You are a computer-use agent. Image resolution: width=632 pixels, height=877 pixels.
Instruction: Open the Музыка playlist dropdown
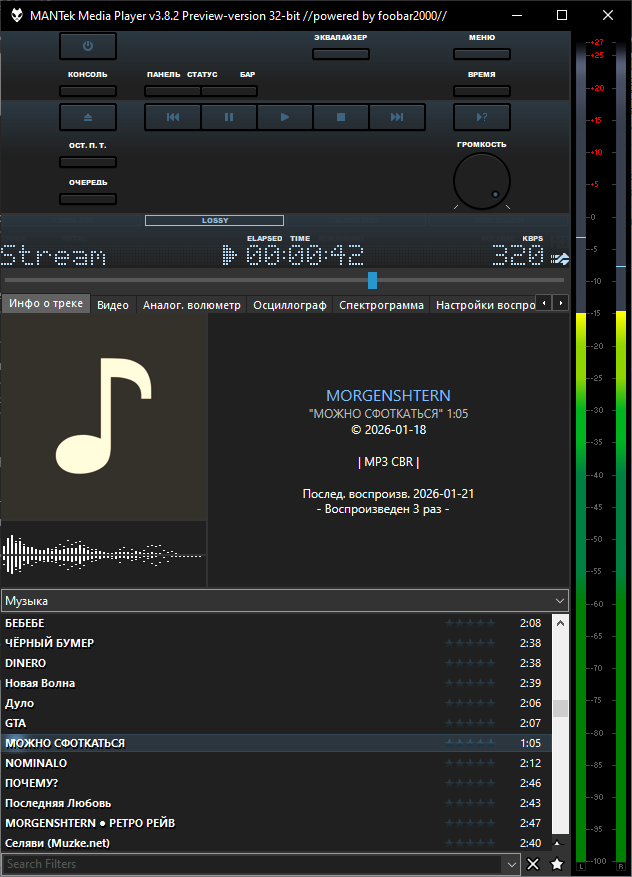(x=560, y=601)
